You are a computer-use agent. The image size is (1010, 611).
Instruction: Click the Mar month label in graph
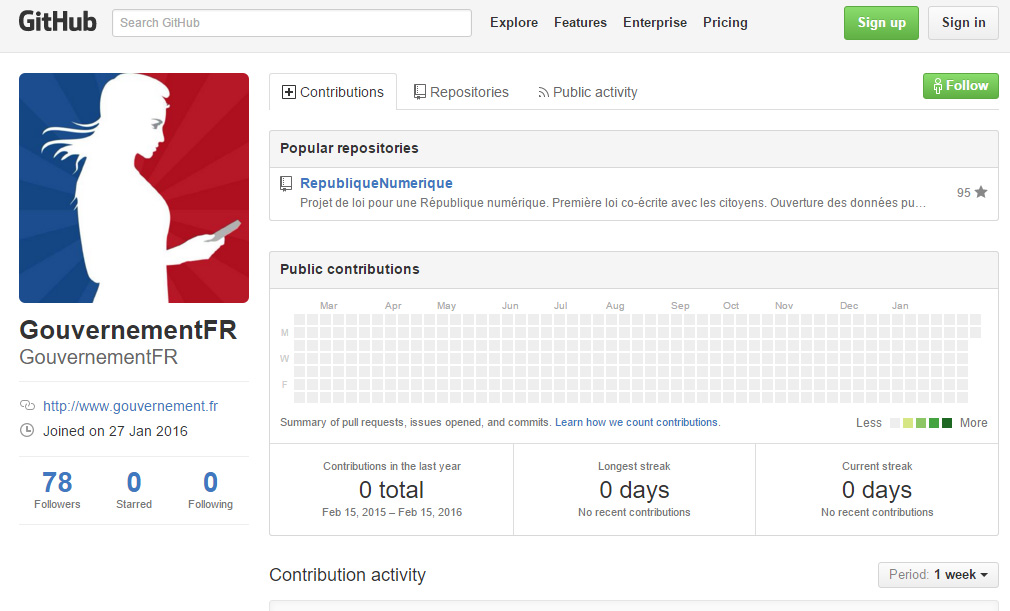(329, 305)
